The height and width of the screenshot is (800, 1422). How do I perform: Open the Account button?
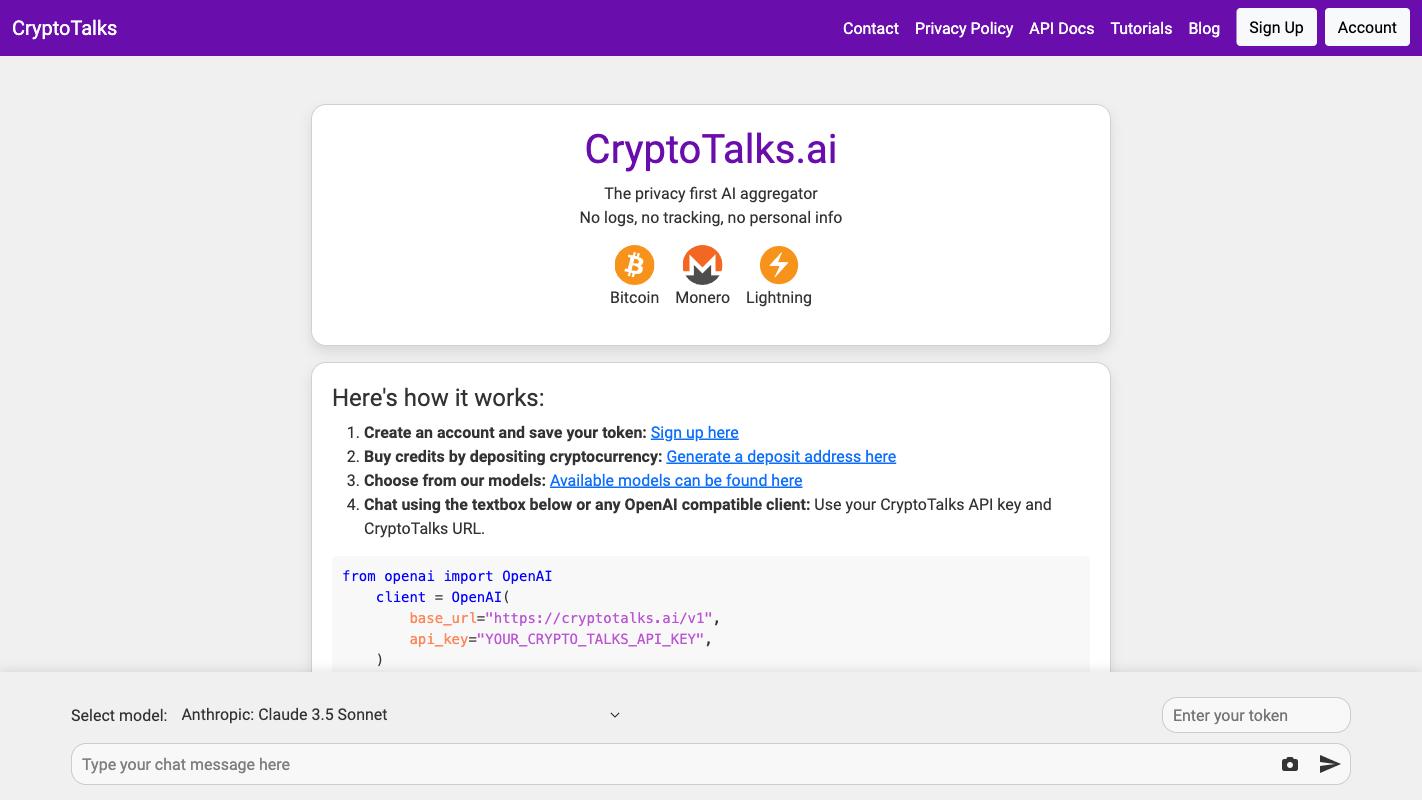tap(1367, 27)
